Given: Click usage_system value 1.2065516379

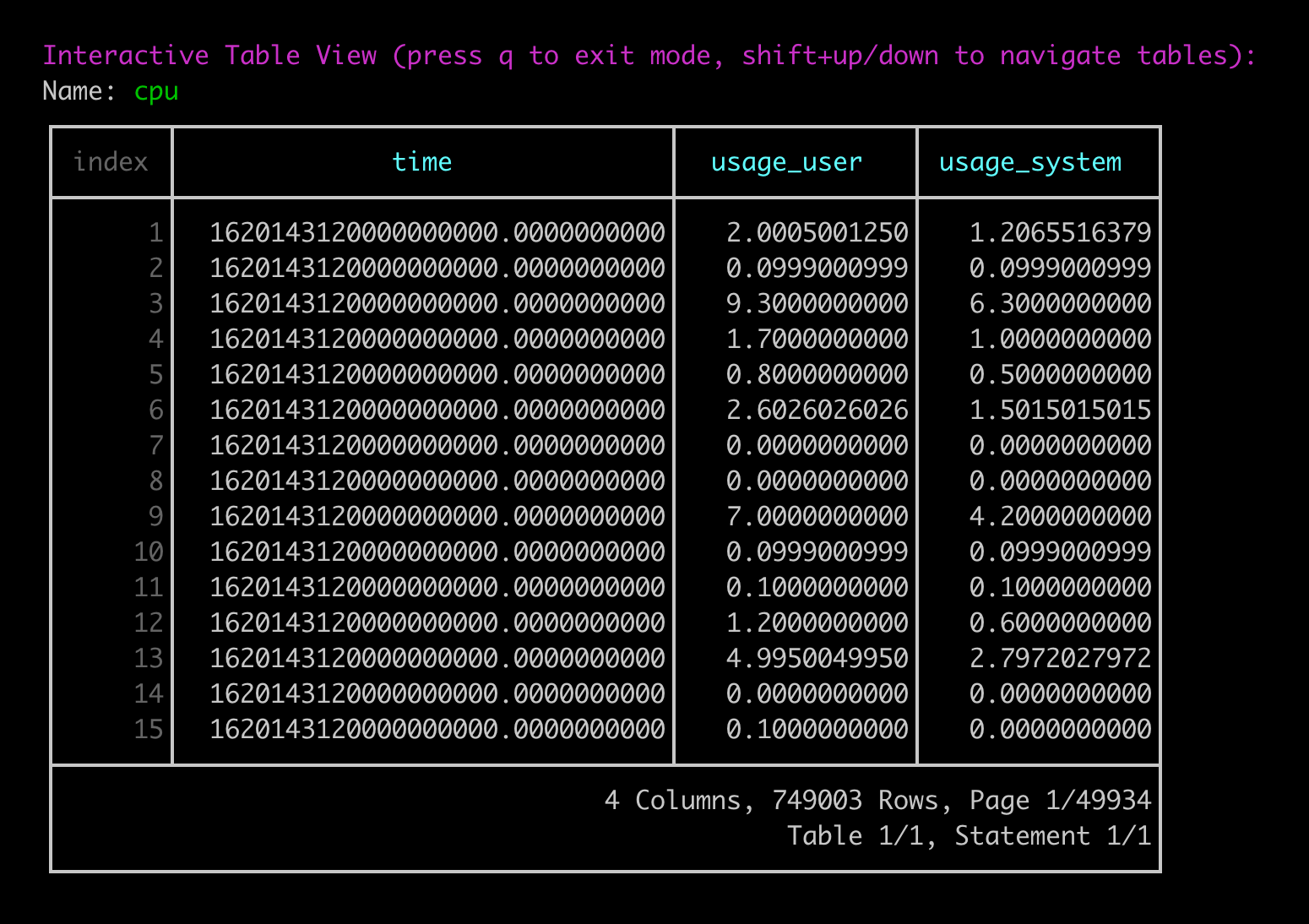Looking at the screenshot, I should 1060,232.
